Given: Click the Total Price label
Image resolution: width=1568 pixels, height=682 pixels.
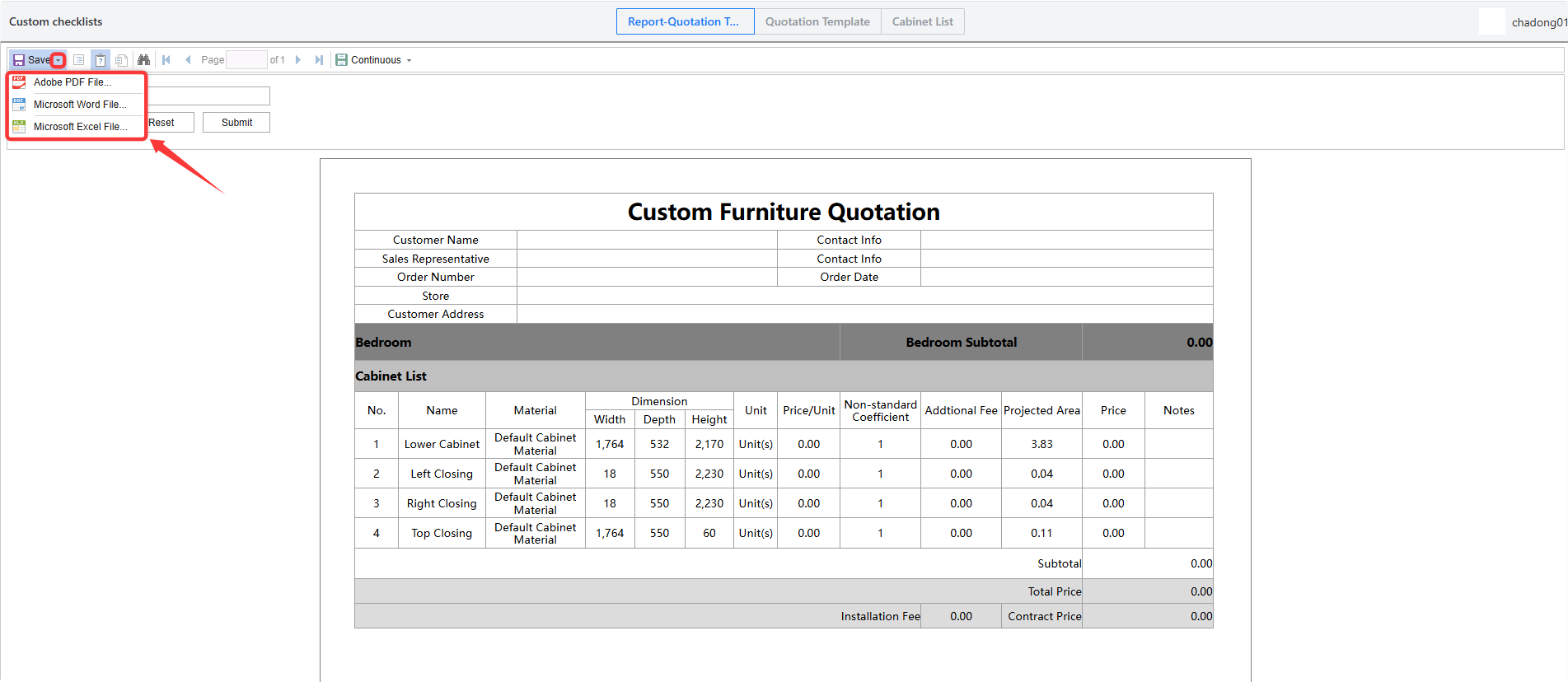Looking at the screenshot, I should click(x=1055, y=591).
